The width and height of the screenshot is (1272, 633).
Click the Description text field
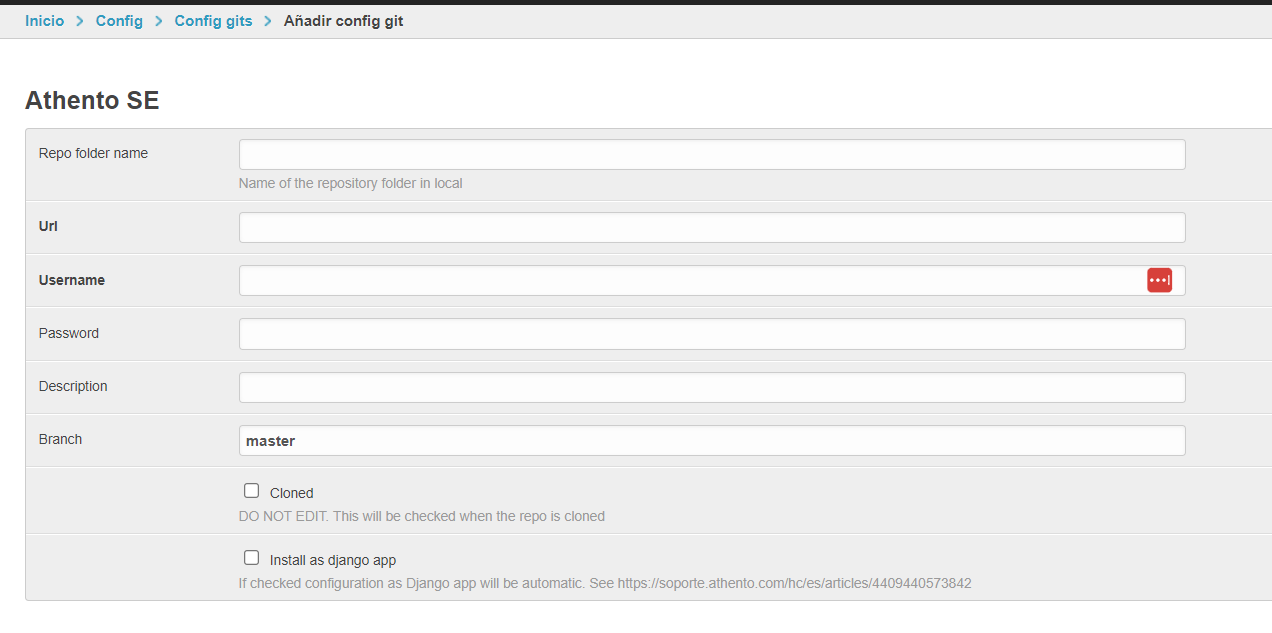click(x=711, y=387)
